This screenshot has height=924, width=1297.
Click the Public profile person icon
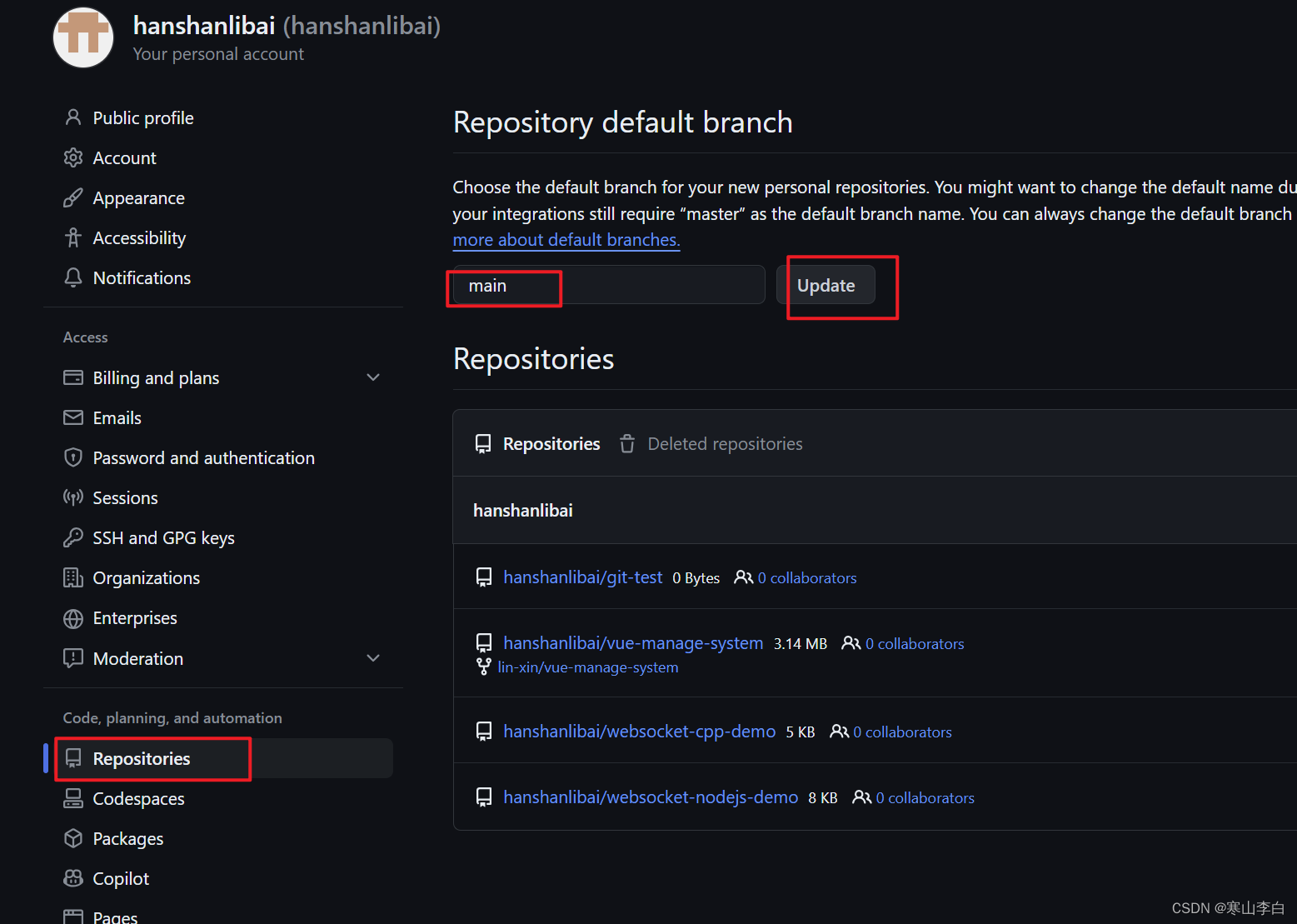pos(73,117)
